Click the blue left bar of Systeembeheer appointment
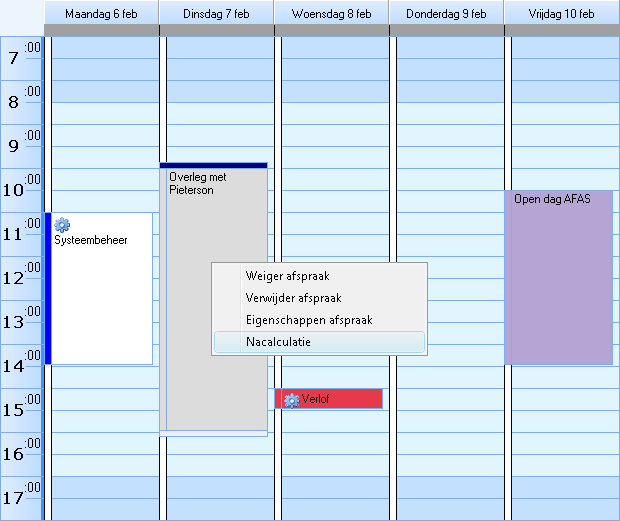 click(x=48, y=289)
